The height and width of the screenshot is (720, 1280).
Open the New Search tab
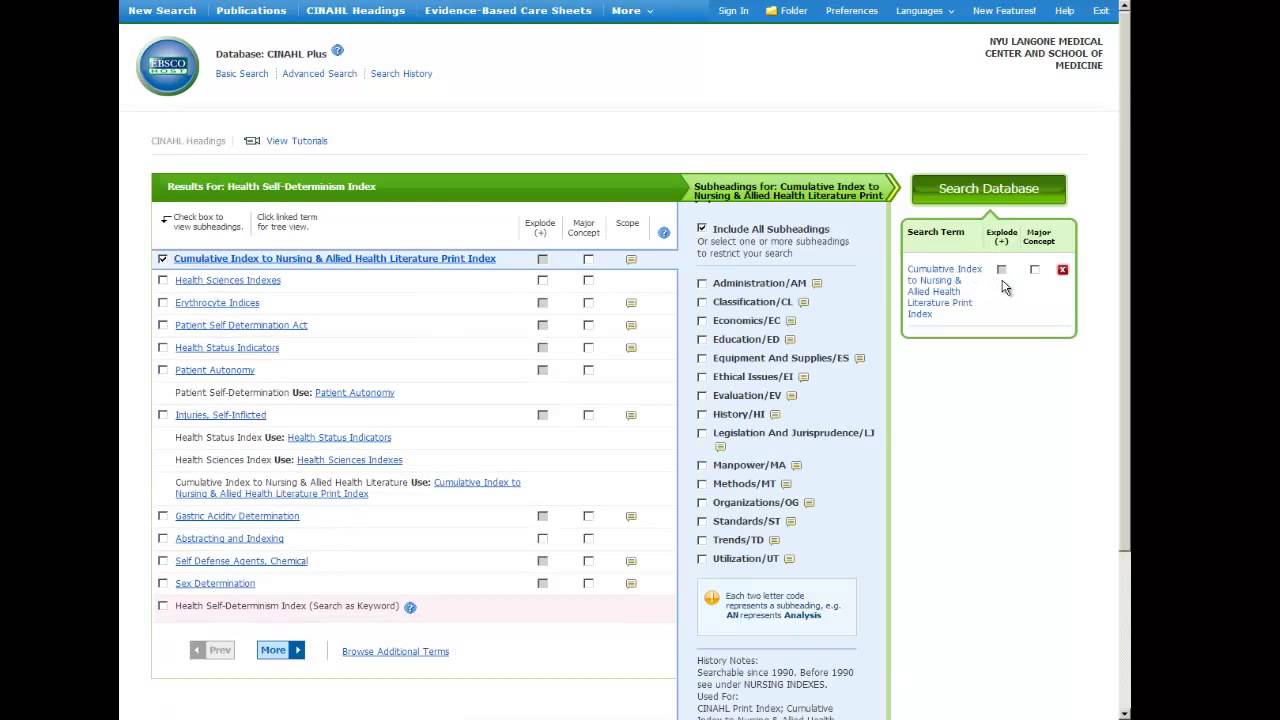[x=162, y=11]
